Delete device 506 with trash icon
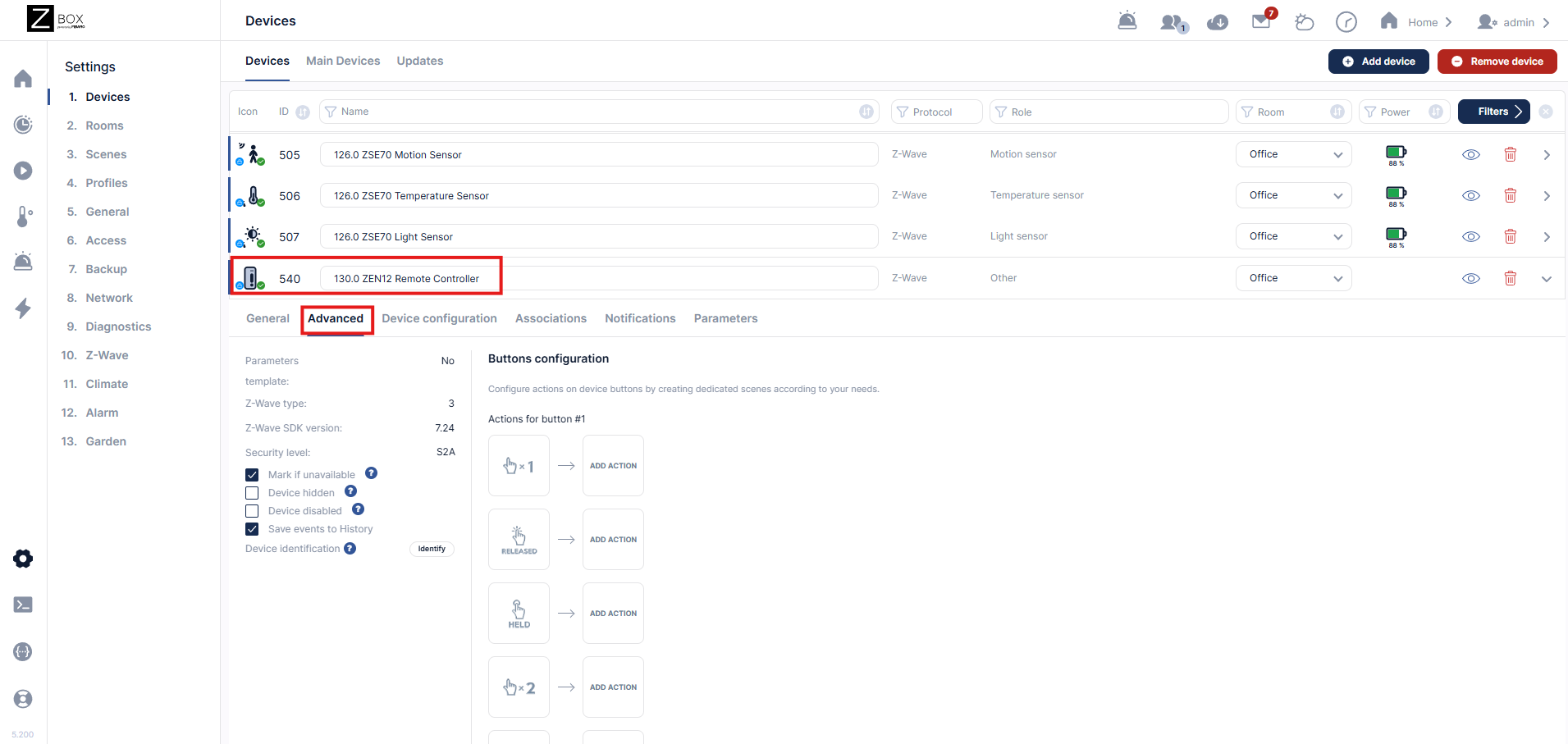Screen dimensions: 1568x744 coord(1510,195)
